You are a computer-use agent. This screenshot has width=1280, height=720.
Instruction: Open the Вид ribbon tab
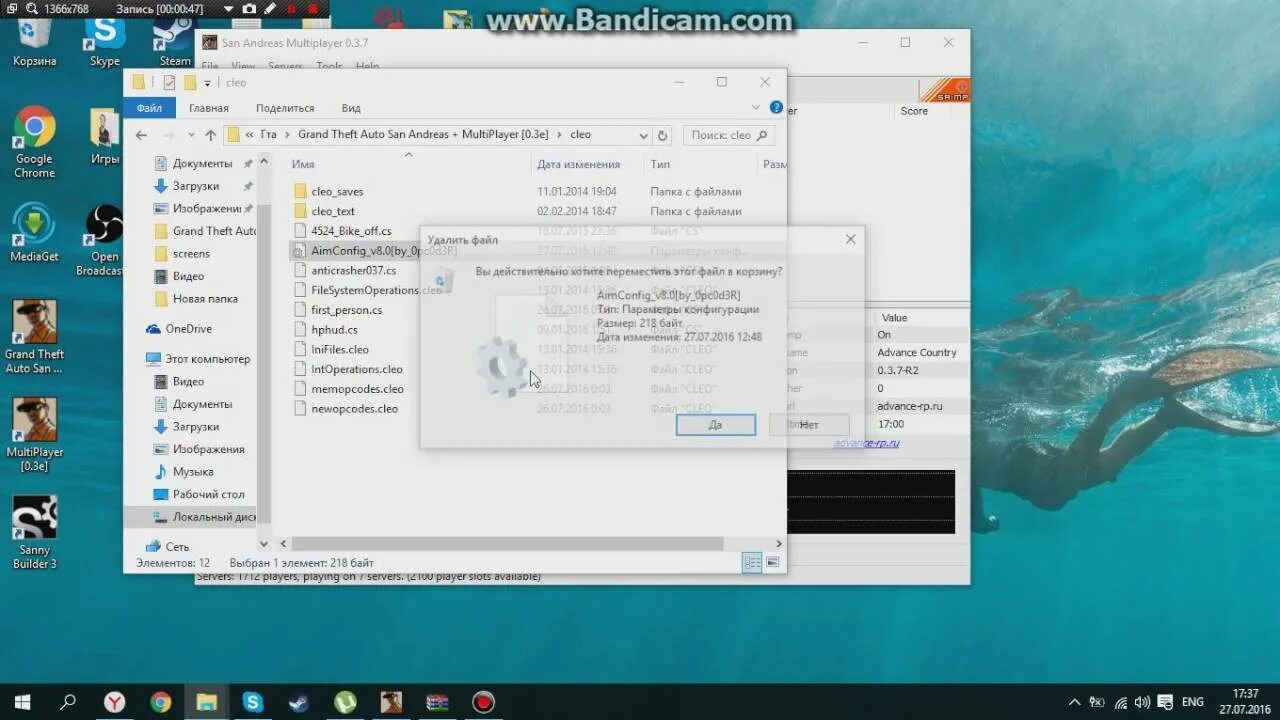click(x=351, y=108)
